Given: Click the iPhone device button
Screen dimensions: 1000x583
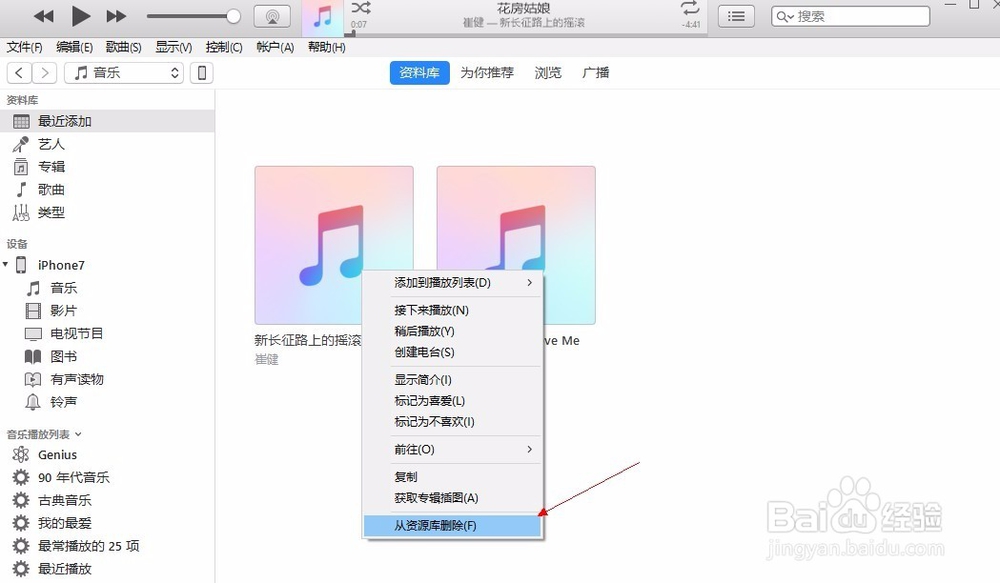Looking at the screenshot, I should point(202,73).
